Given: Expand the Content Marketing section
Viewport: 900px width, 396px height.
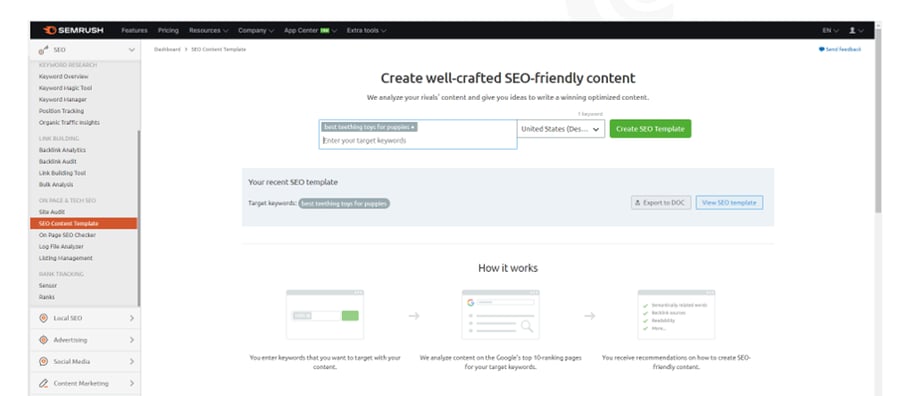Looking at the screenshot, I should click(131, 383).
